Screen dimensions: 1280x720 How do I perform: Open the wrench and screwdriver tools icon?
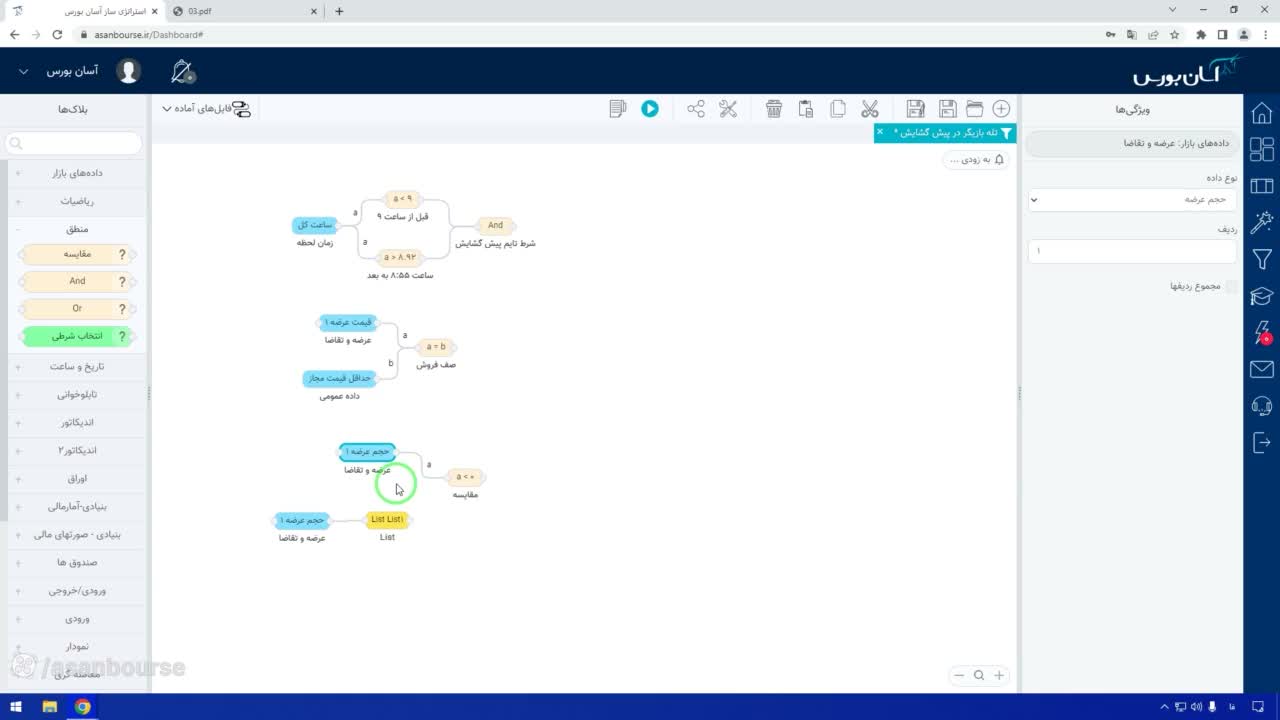point(728,109)
